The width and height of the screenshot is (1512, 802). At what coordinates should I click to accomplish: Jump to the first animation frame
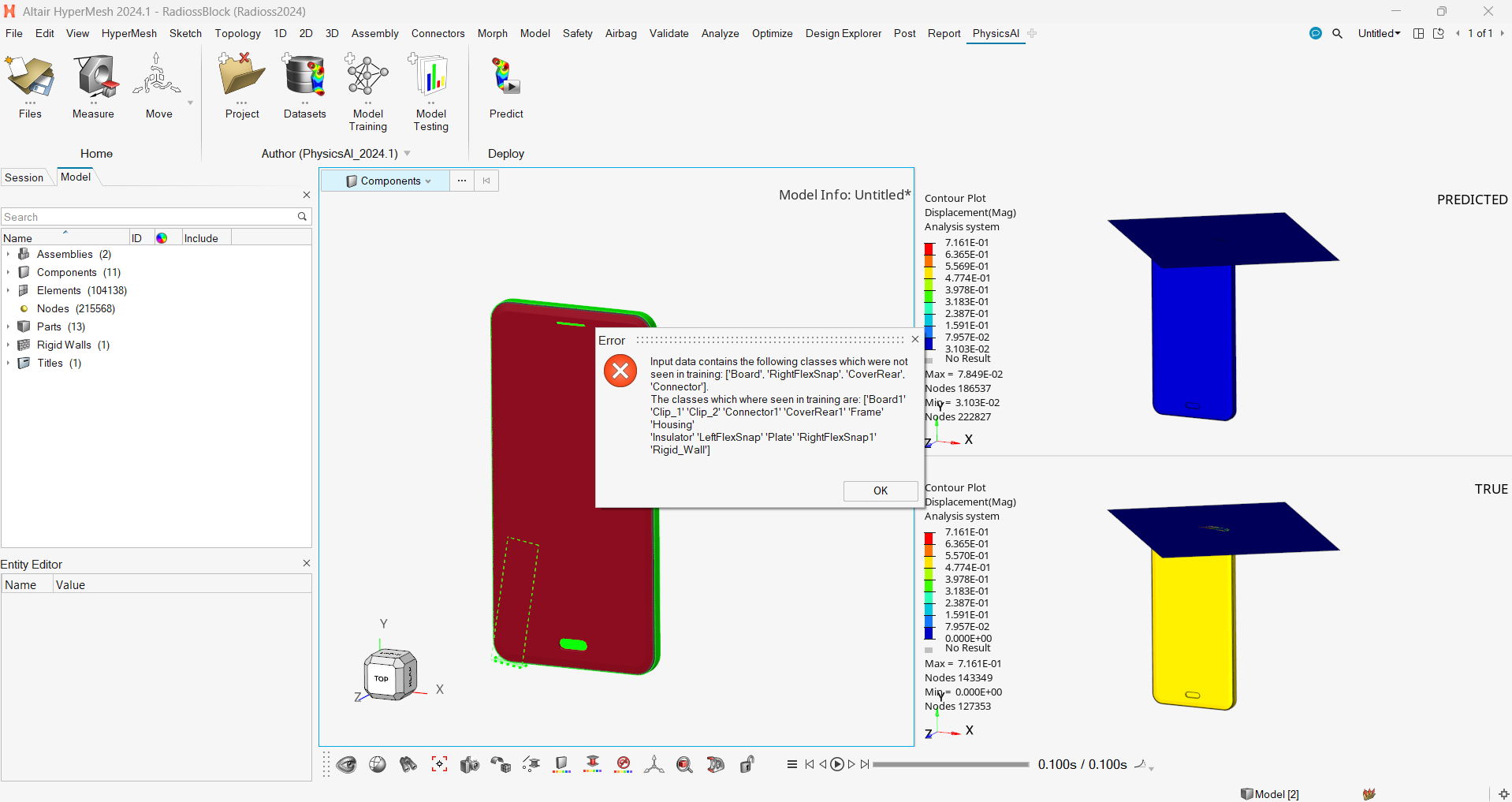[810, 764]
